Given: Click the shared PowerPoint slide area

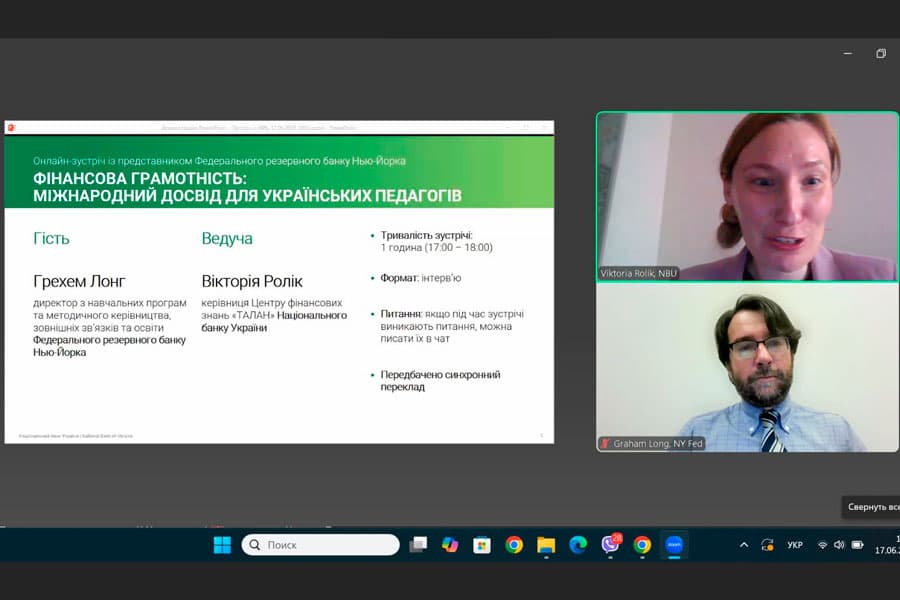Looking at the screenshot, I should click(x=279, y=288).
